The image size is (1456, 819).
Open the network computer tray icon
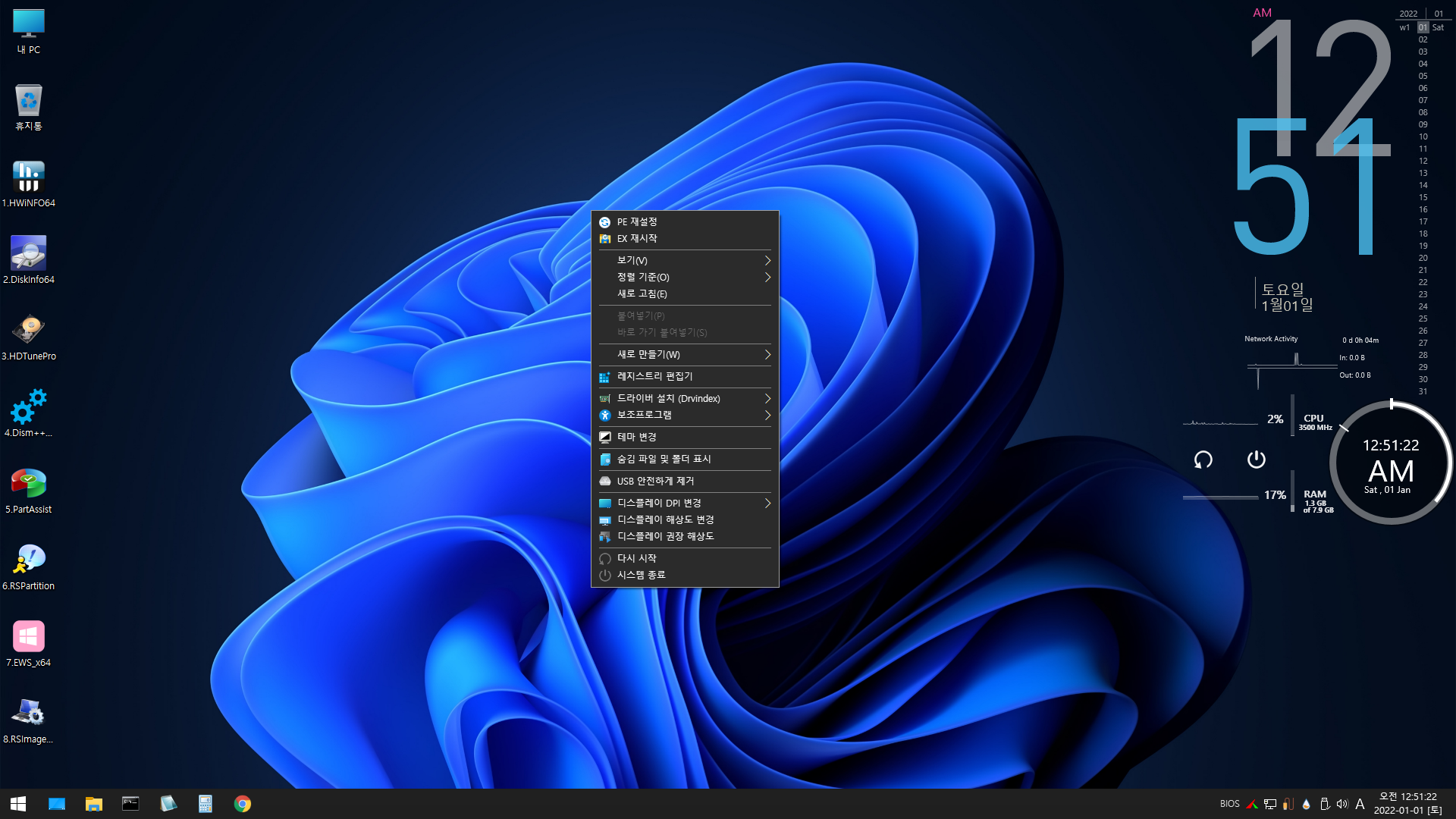pos(1270,804)
